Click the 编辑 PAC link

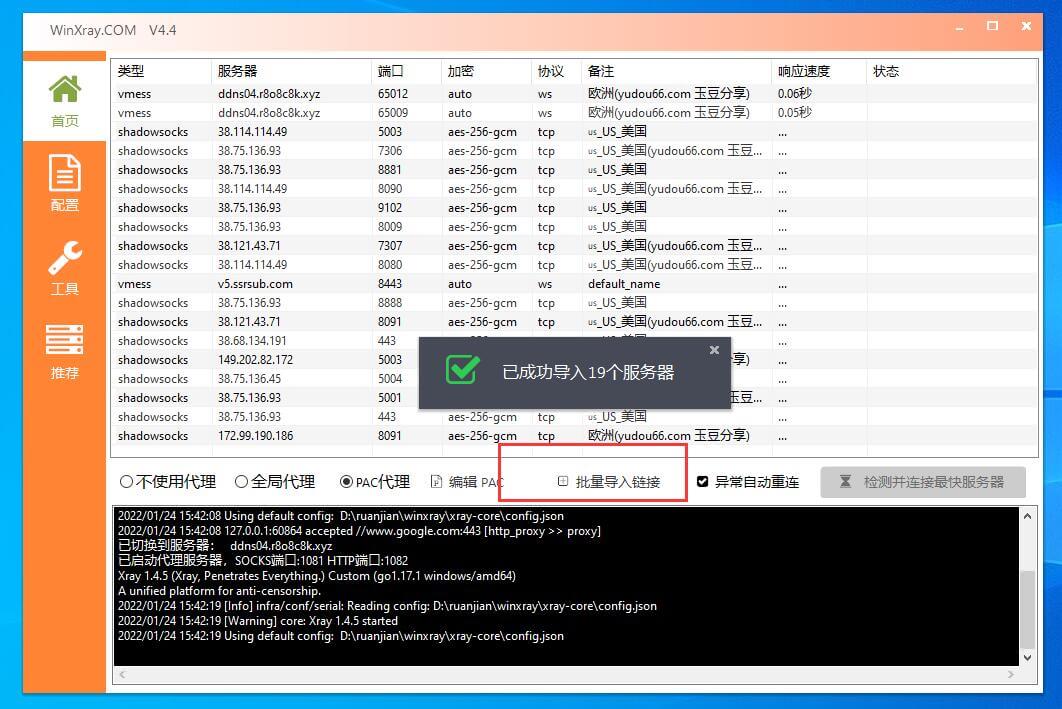pos(476,481)
